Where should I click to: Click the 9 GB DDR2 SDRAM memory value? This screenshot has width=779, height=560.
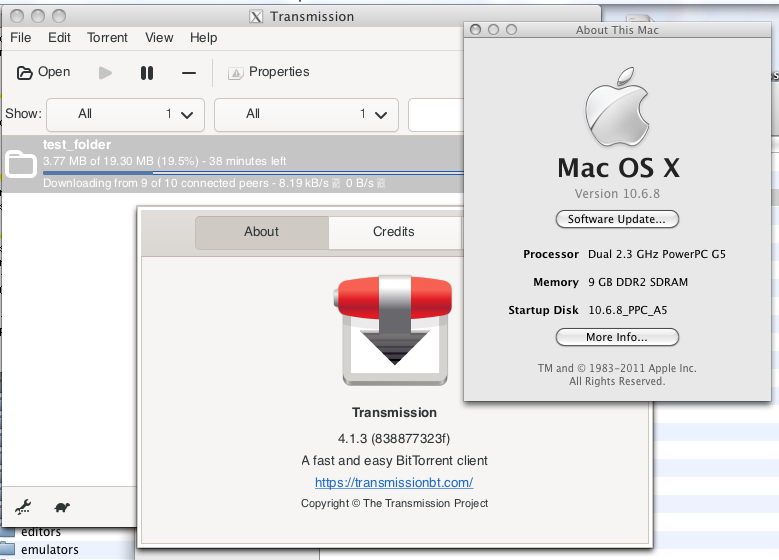point(638,282)
